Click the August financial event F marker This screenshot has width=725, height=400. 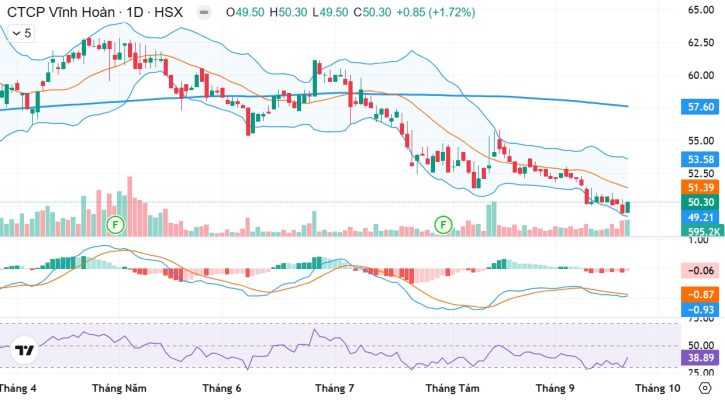point(443,225)
